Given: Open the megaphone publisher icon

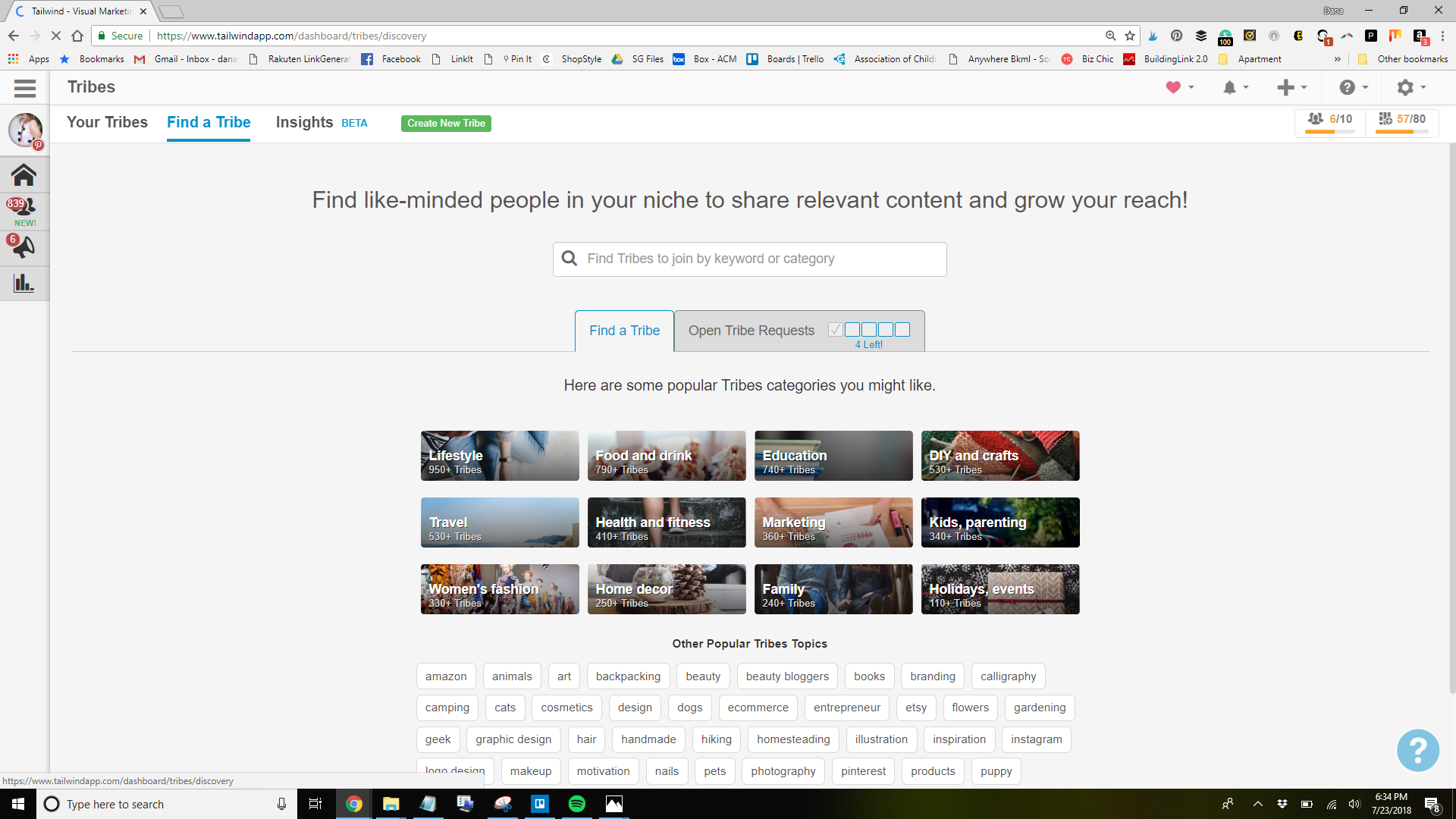Looking at the screenshot, I should click(24, 246).
